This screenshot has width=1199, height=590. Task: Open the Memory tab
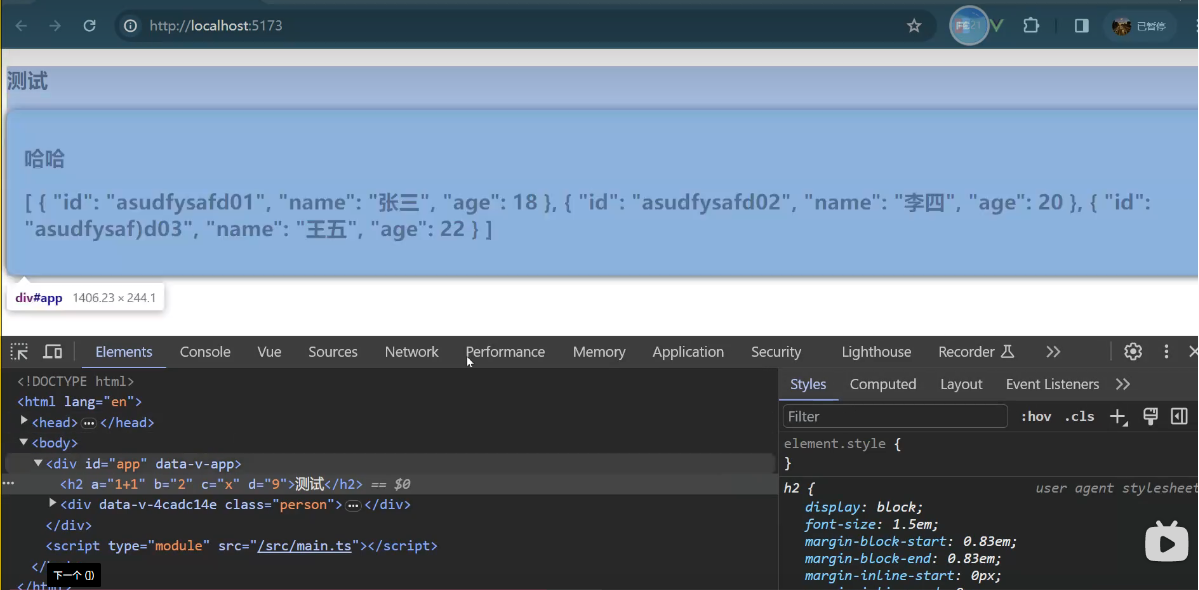pyautogui.click(x=599, y=352)
